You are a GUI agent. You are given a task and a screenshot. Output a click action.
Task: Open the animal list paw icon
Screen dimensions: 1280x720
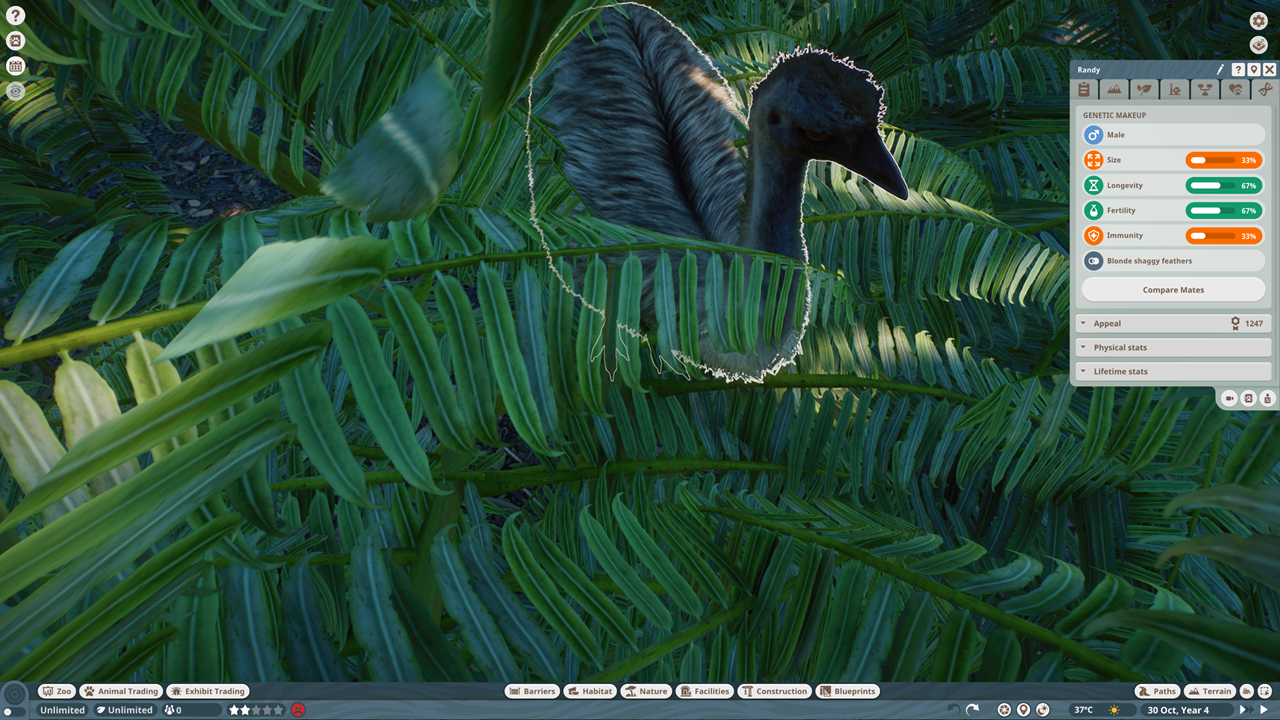pos(15,41)
